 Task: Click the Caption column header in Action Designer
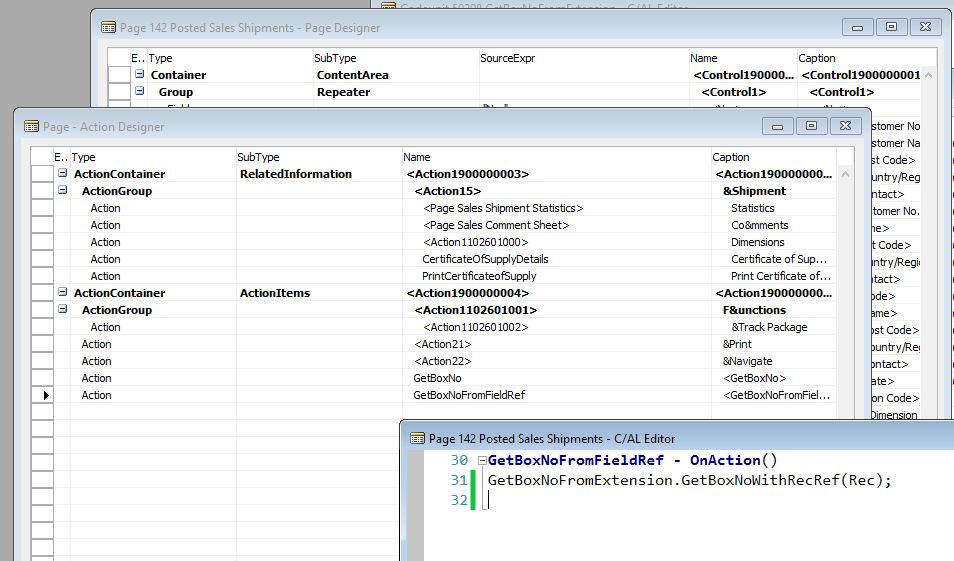(x=731, y=157)
